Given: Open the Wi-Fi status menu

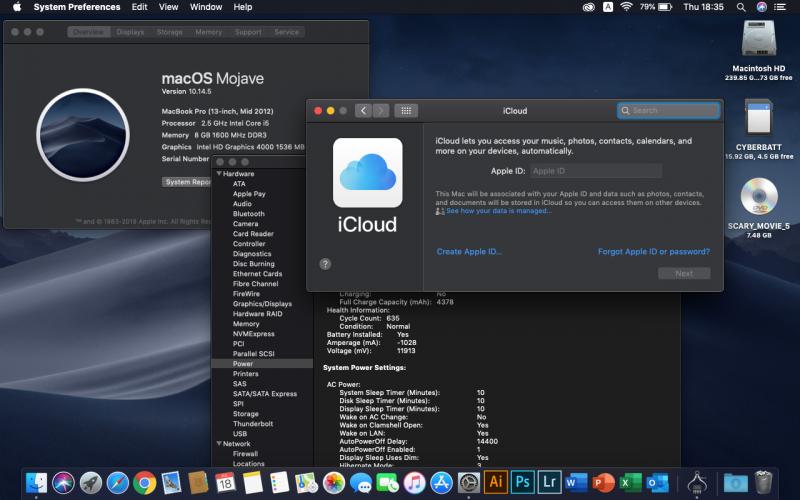Looking at the screenshot, I should point(626,7).
